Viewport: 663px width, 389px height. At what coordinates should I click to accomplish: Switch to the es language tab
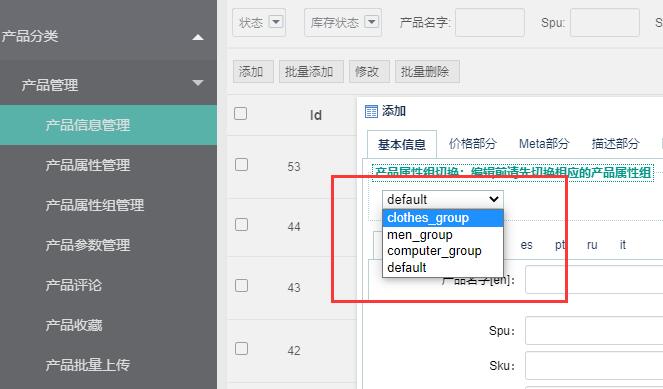click(x=526, y=245)
